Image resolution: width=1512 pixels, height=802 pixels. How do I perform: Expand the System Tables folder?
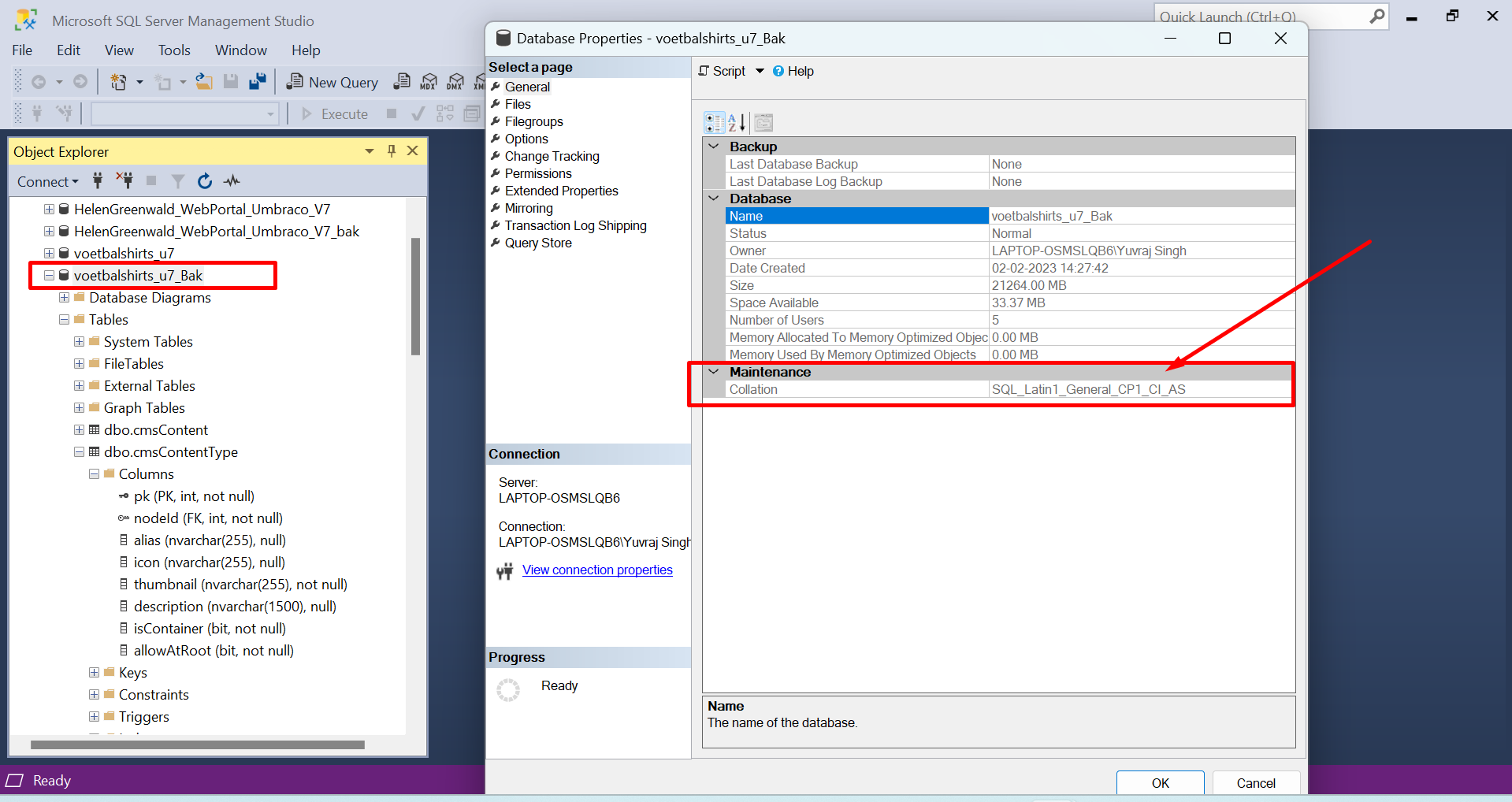[x=79, y=342]
